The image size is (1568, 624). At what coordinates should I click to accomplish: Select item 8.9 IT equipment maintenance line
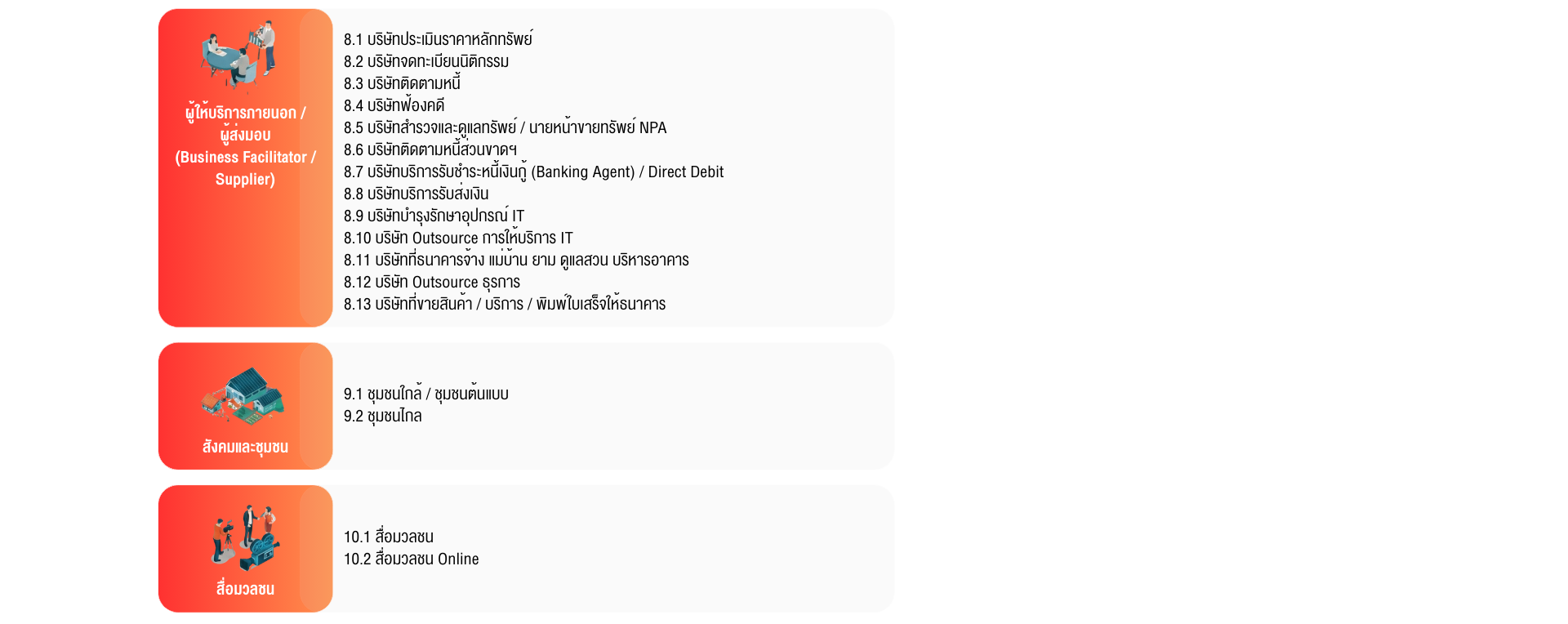[x=434, y=216]
